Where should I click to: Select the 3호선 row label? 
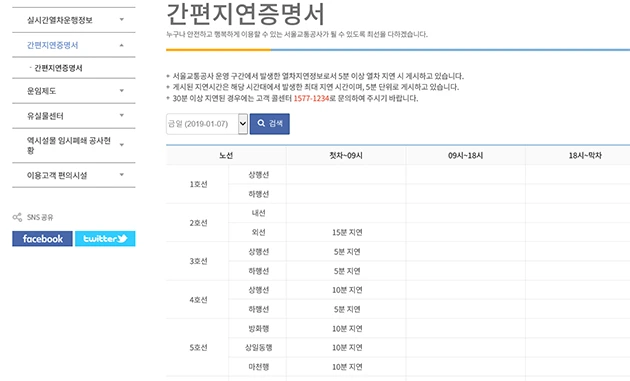198,261
